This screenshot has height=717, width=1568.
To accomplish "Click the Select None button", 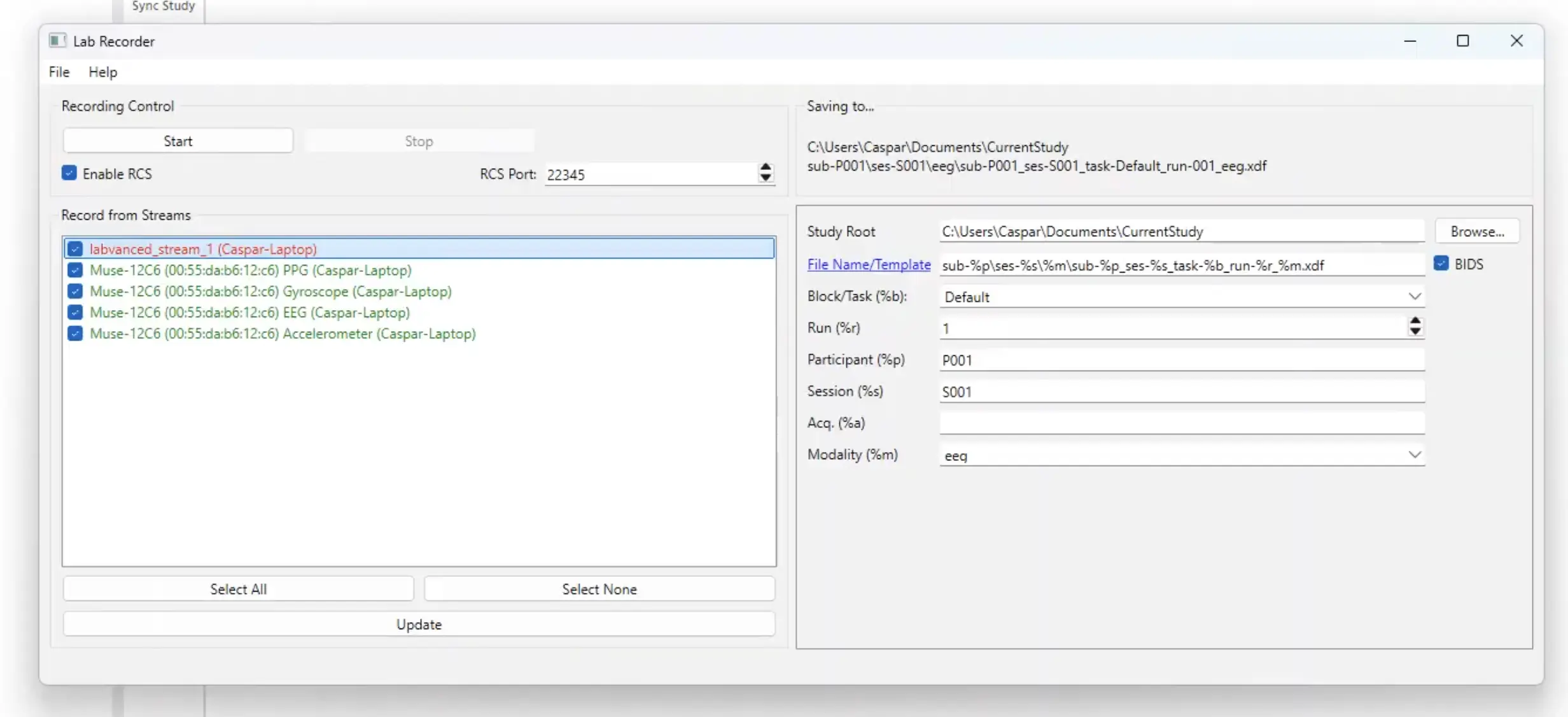I will pos(599,589).
